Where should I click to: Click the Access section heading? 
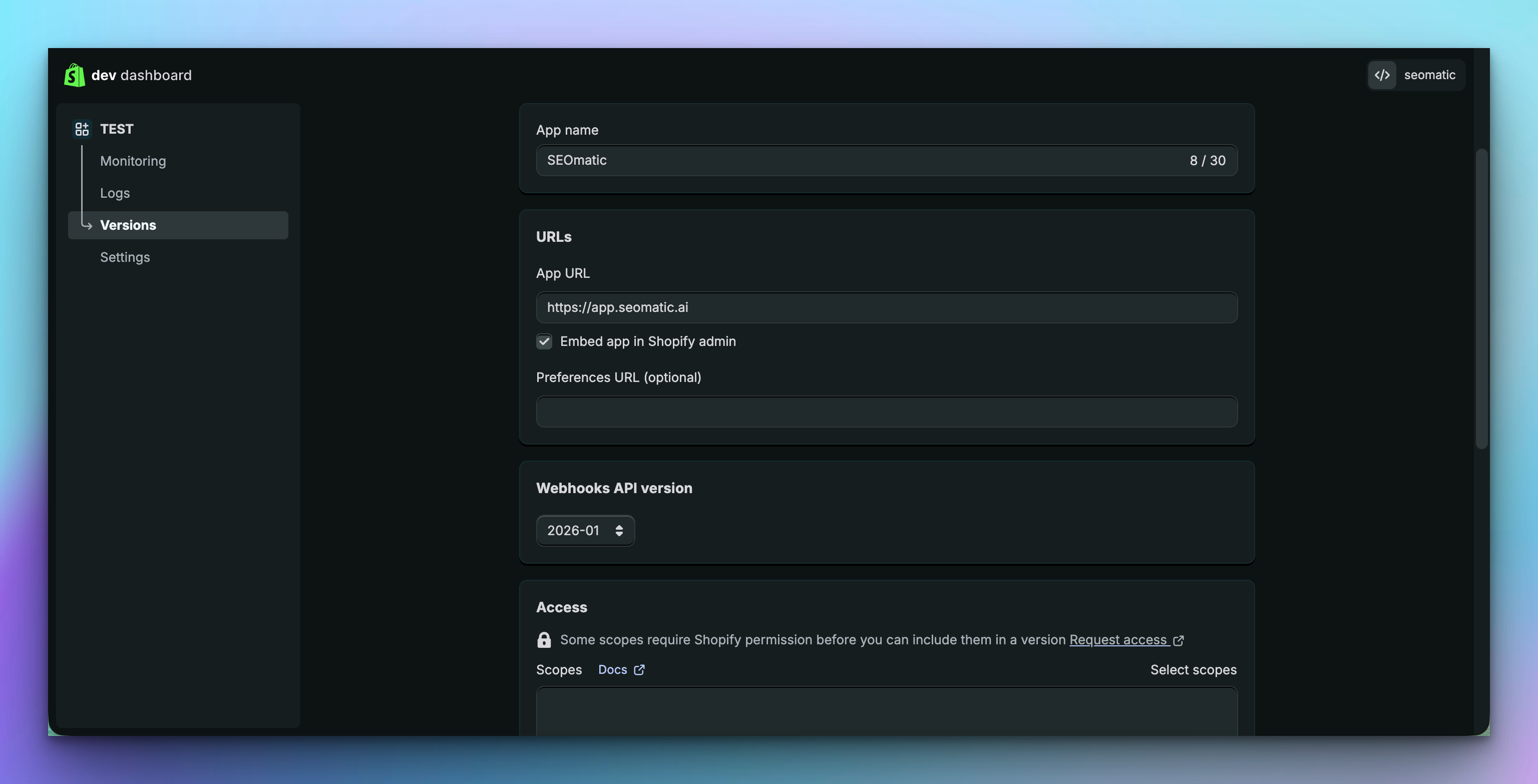pyautogui.click(x=562, y=607)
